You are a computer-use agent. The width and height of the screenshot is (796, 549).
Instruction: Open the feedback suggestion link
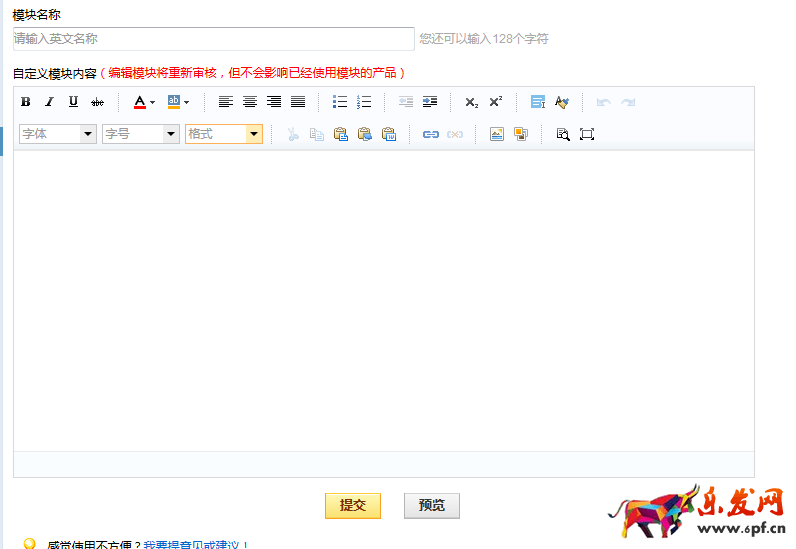pyautogui.click(x=195, y=544)
